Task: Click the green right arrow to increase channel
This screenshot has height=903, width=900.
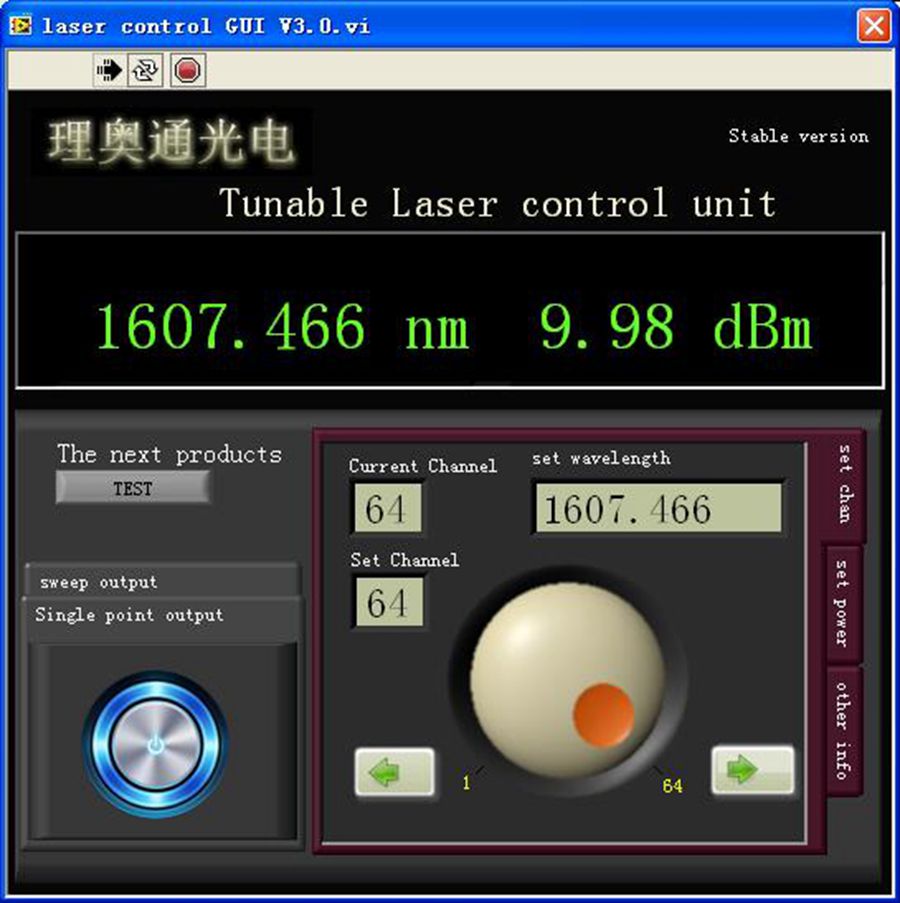Action: coord(752,770)
